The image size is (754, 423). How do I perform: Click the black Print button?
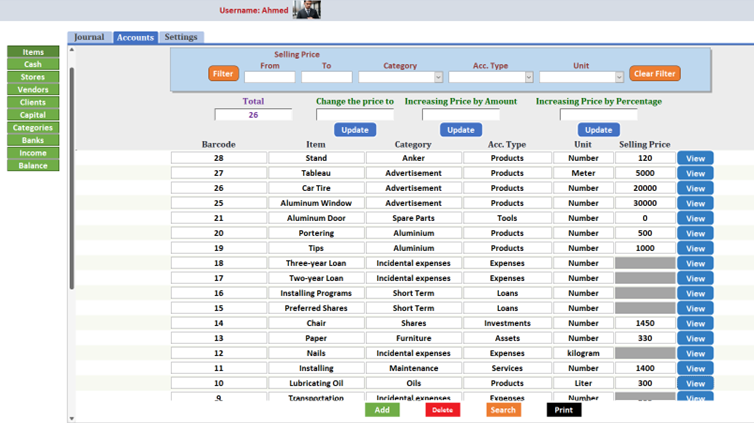click(564, 410)
